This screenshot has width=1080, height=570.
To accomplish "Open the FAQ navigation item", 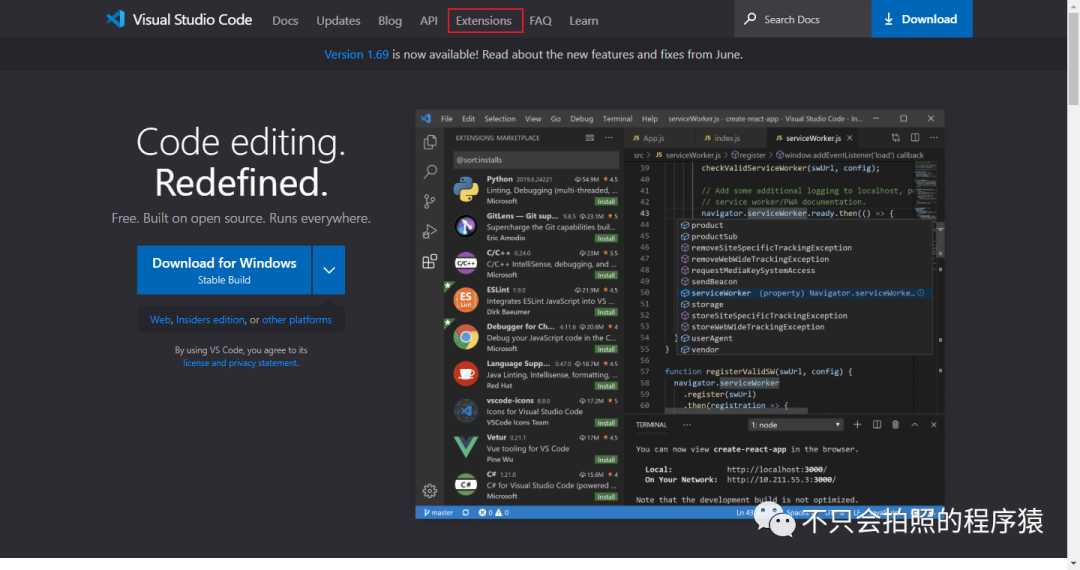I will pos(541,21).
